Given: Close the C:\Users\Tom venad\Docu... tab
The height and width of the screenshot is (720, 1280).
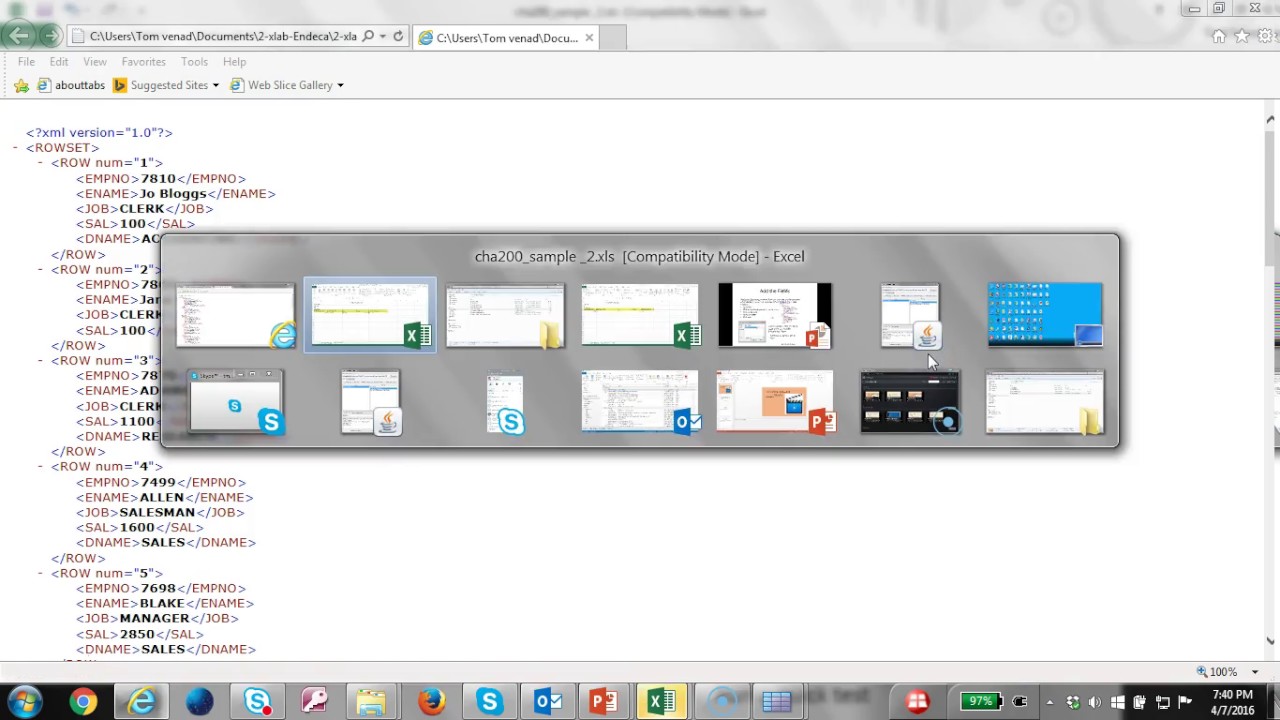Looking at the screenshot, I should coord(589,38).
